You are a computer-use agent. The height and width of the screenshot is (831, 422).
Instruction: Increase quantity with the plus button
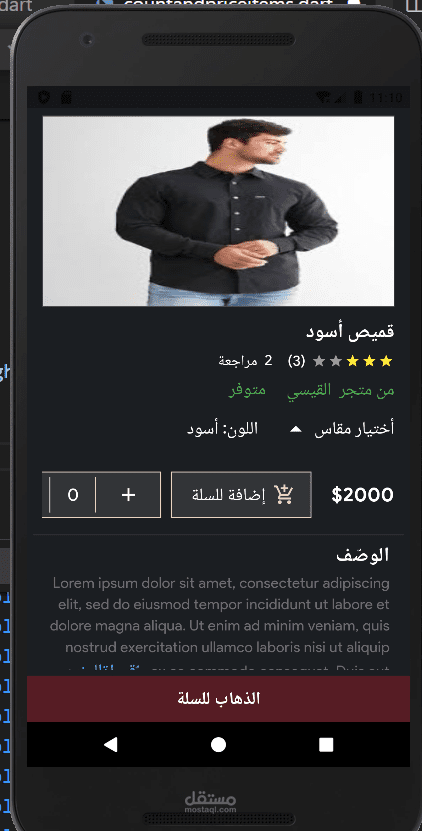pos(128,494)
